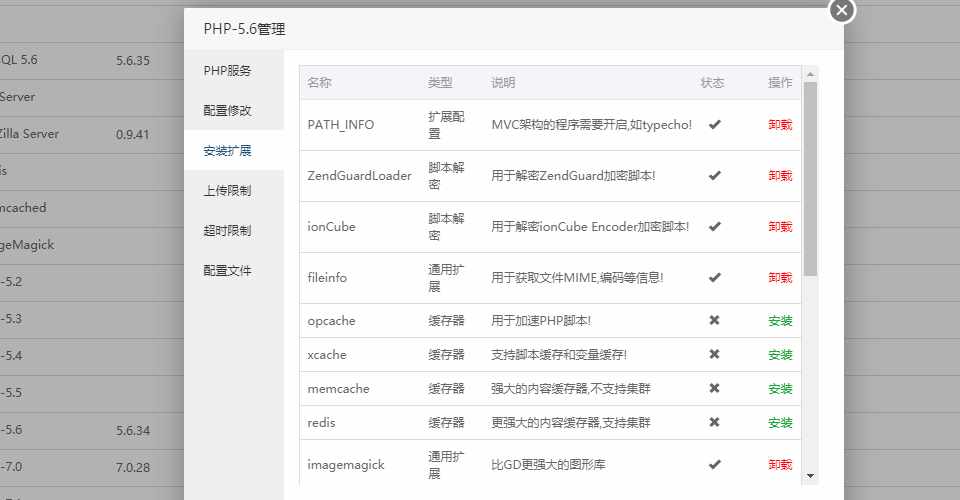Install the xcache extension
Image resolution: width=960 pixels, height=500 pixels.
coord(780,355)
